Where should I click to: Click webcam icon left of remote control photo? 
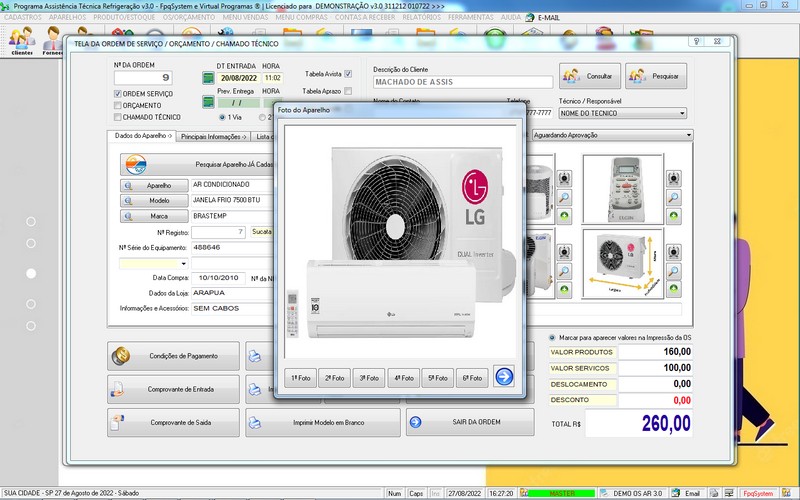[564, 178]
